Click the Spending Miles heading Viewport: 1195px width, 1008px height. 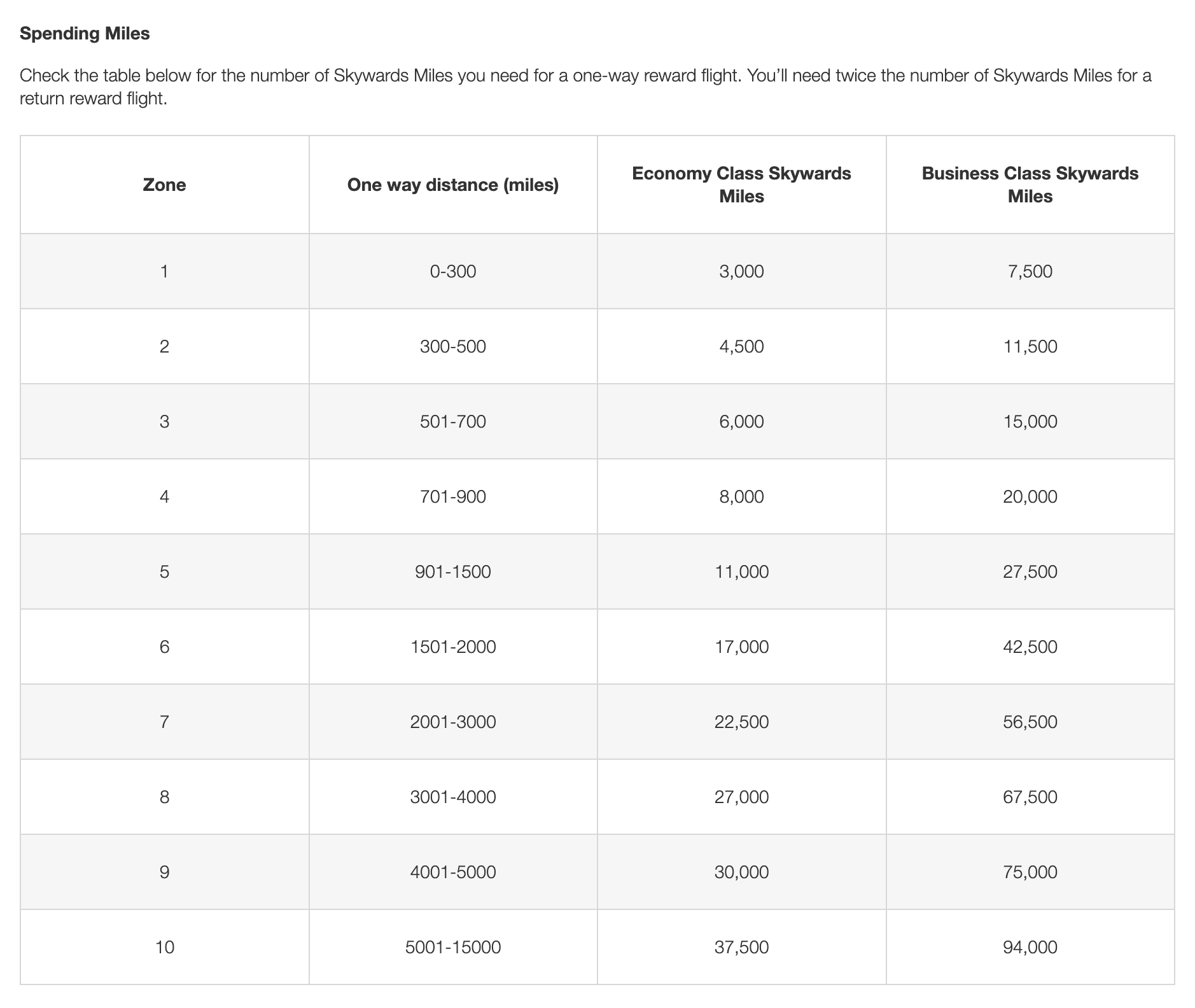pyautogui.click(x=86, y=34)
